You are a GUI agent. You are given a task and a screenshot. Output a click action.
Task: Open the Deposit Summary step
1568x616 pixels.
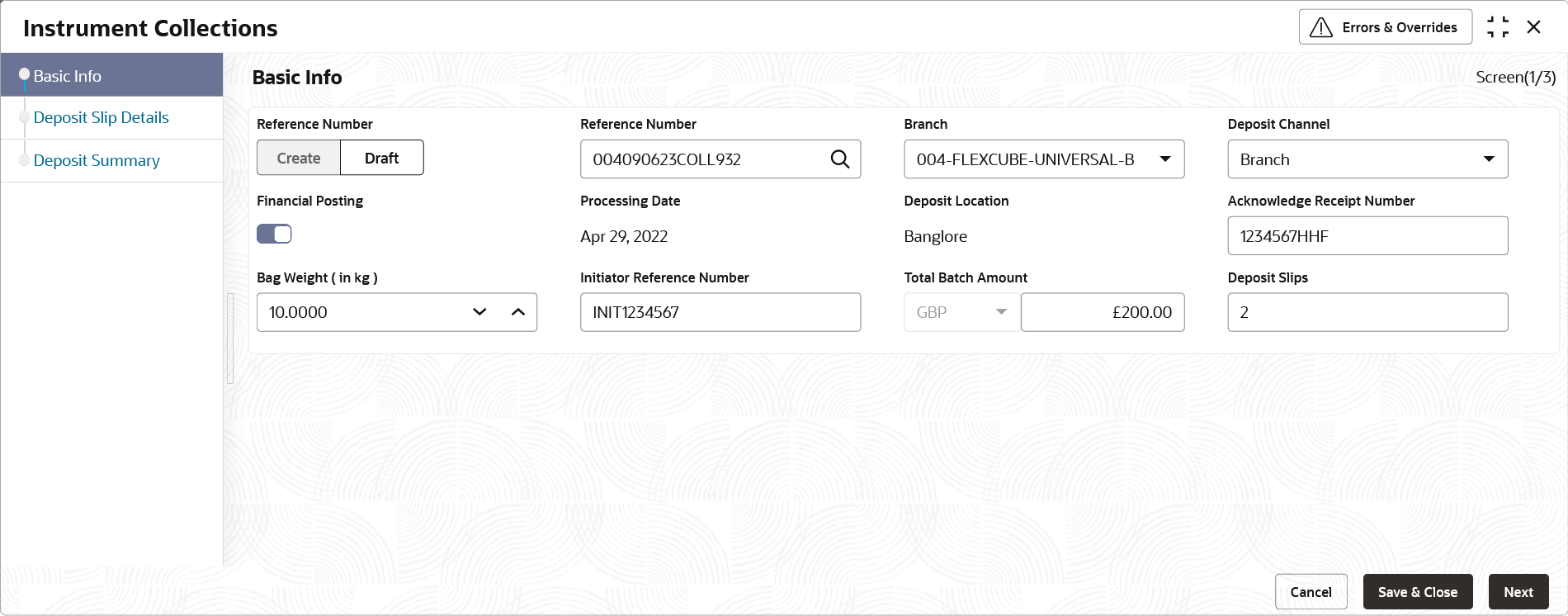click(97, 160)
